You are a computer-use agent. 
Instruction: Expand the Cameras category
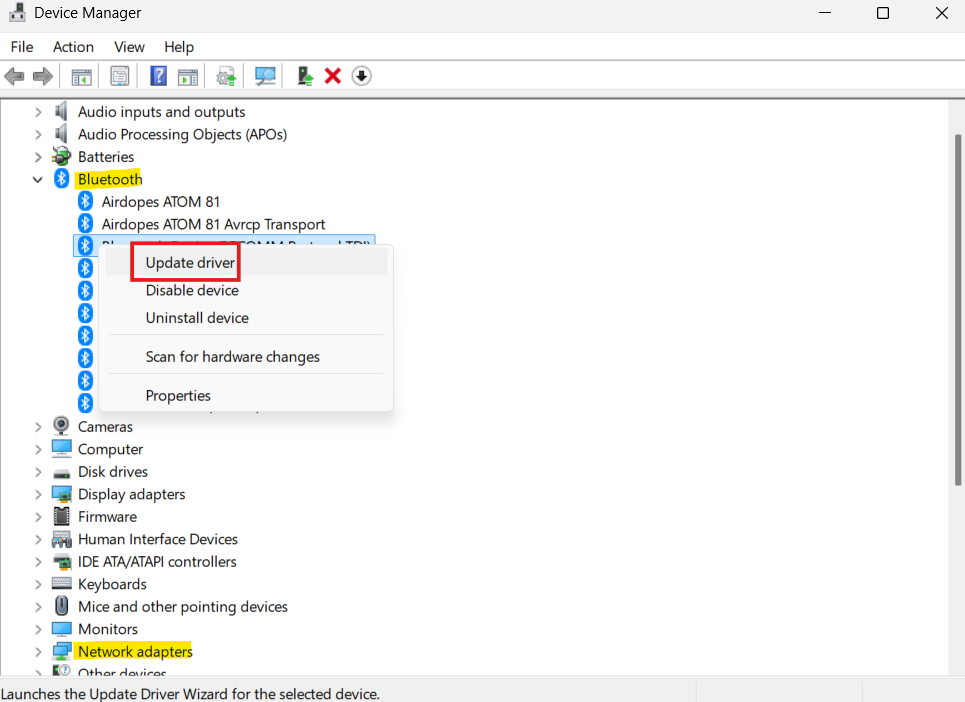pos(38,427)
